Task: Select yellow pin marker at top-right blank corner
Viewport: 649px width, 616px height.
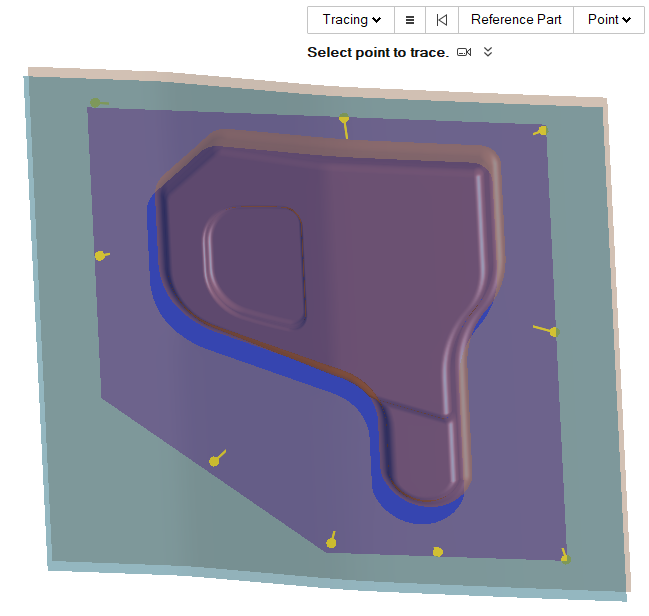Action: 541,130
